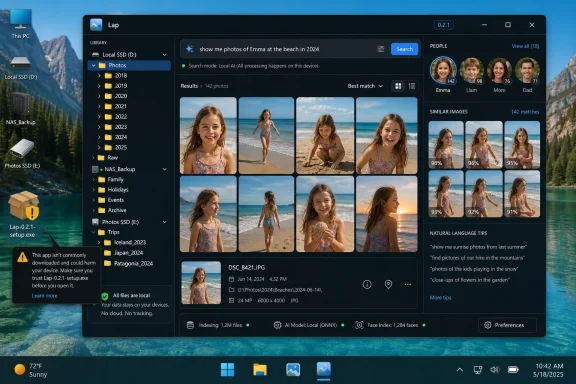Viewport: 576px width, 384px height.
Task: Expand the 2024 folder
Action: [x=99, y=137]
